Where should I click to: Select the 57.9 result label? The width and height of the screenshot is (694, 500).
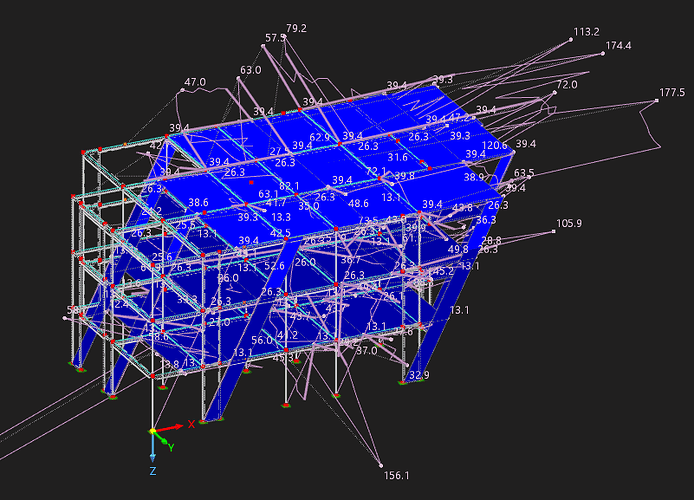275,38
